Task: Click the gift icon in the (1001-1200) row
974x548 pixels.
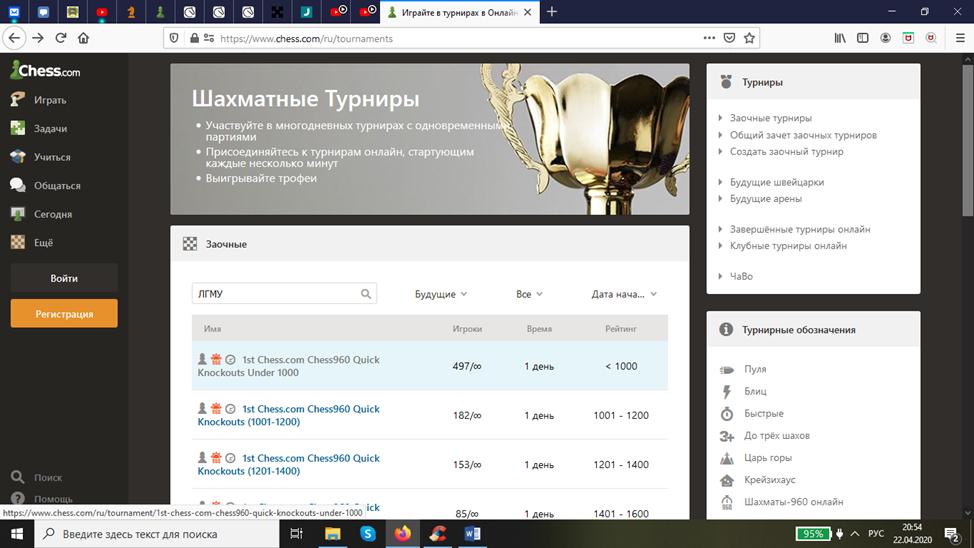Action: tap(216, 408)
